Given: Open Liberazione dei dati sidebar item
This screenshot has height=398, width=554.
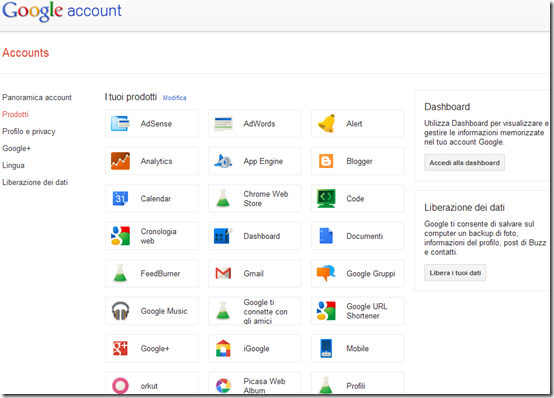Looking at the screenshot, I should click(x=35, y=182).
